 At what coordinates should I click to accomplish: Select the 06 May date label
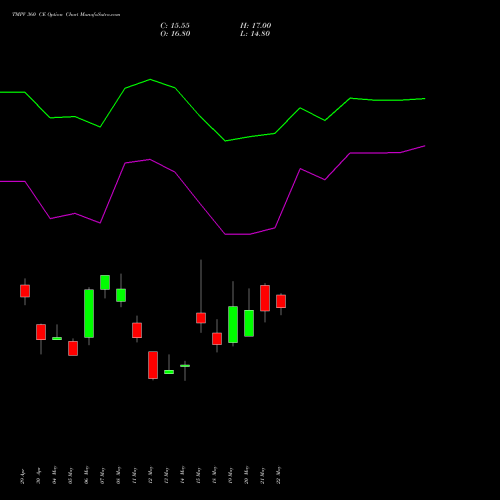point(86,475)
